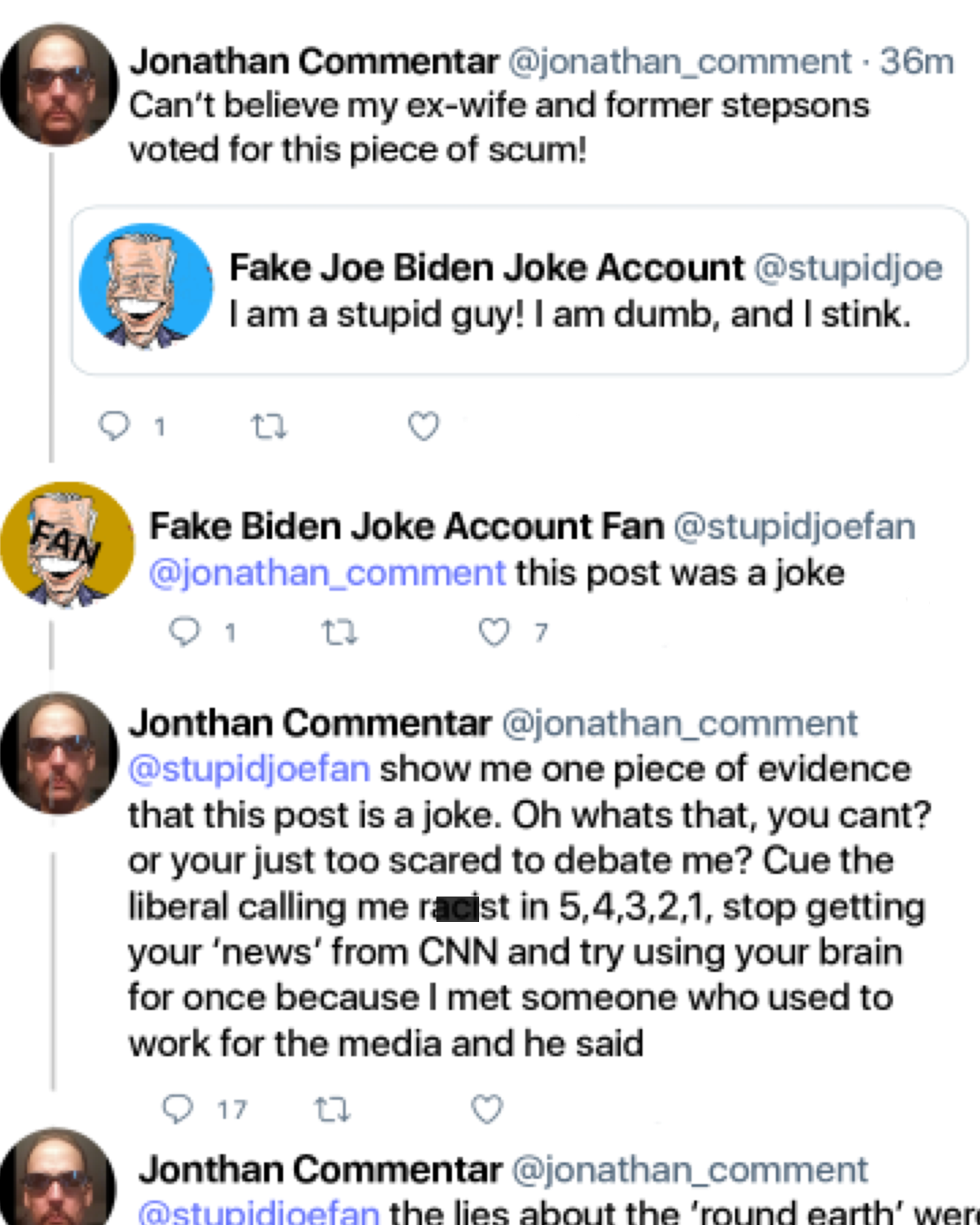
Task: Click the 36m timestamp on first tweet
Action: coord(916,62)
